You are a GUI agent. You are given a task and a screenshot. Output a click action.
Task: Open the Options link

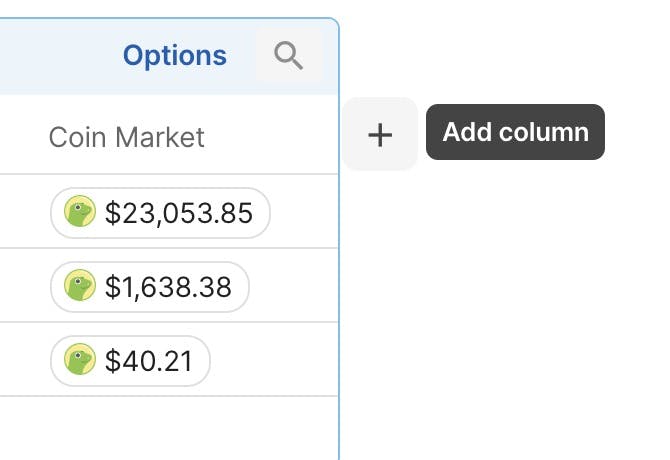[174, 56]
